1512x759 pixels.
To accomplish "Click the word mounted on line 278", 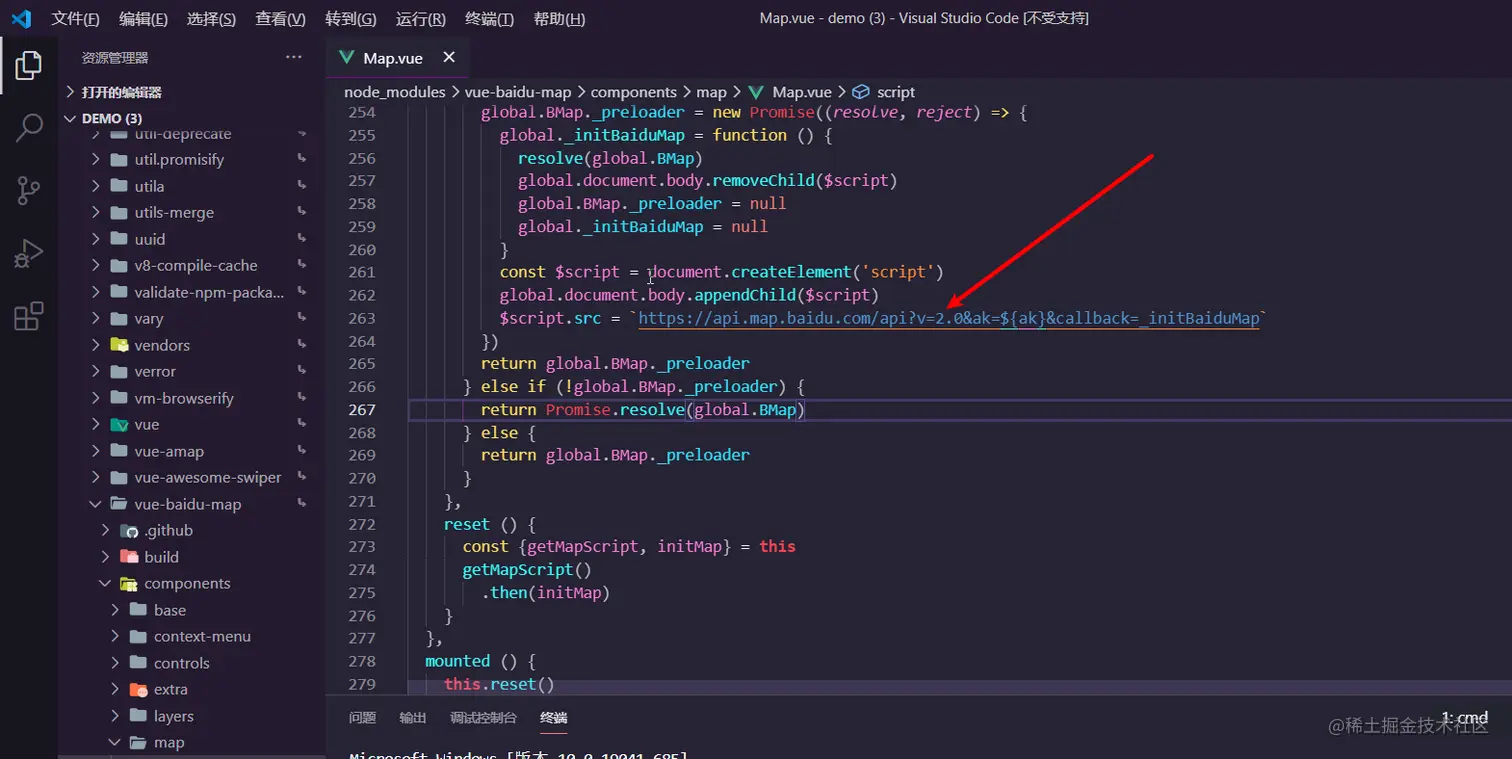I will pos(457,661).
